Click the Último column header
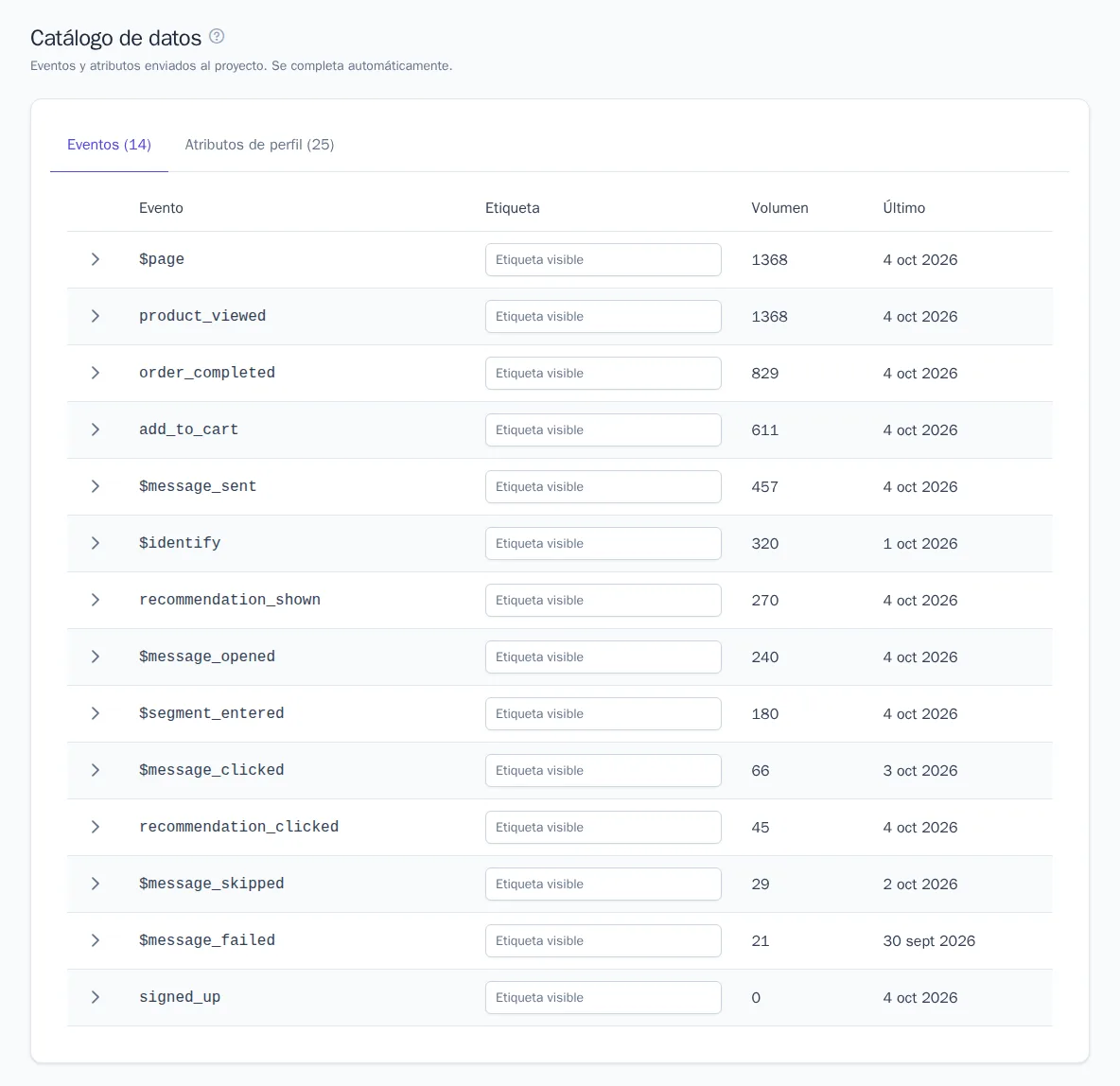 (903, 208)
